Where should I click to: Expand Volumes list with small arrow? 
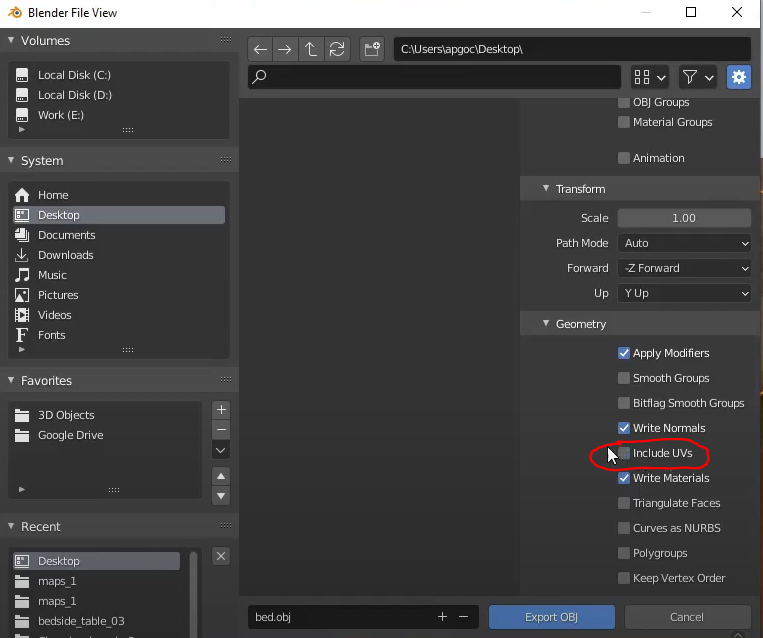21,129
